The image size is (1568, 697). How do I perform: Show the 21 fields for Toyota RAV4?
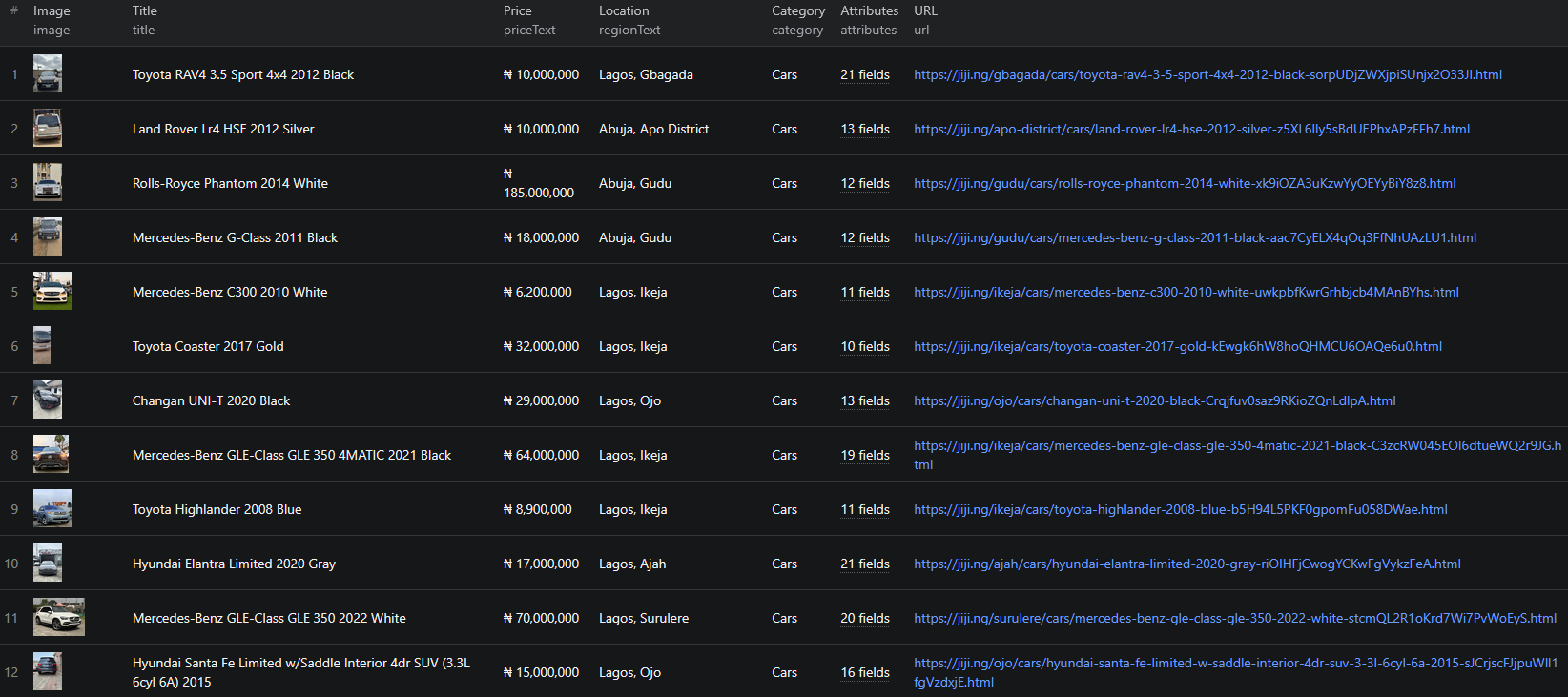coord(865,74)
